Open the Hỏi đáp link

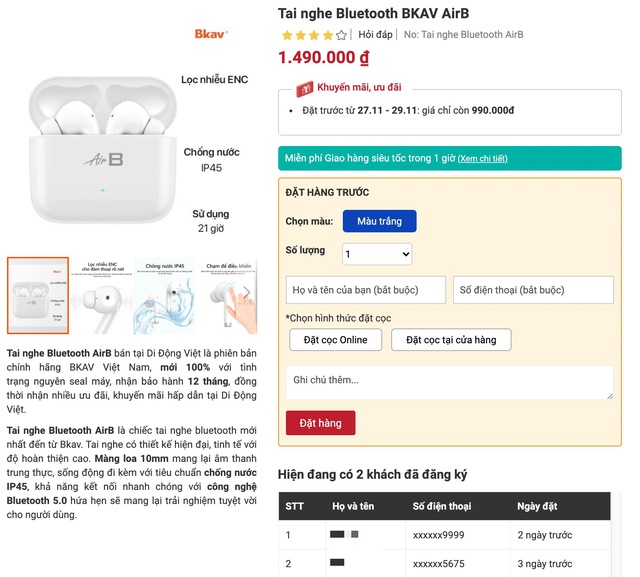(375, 35)
